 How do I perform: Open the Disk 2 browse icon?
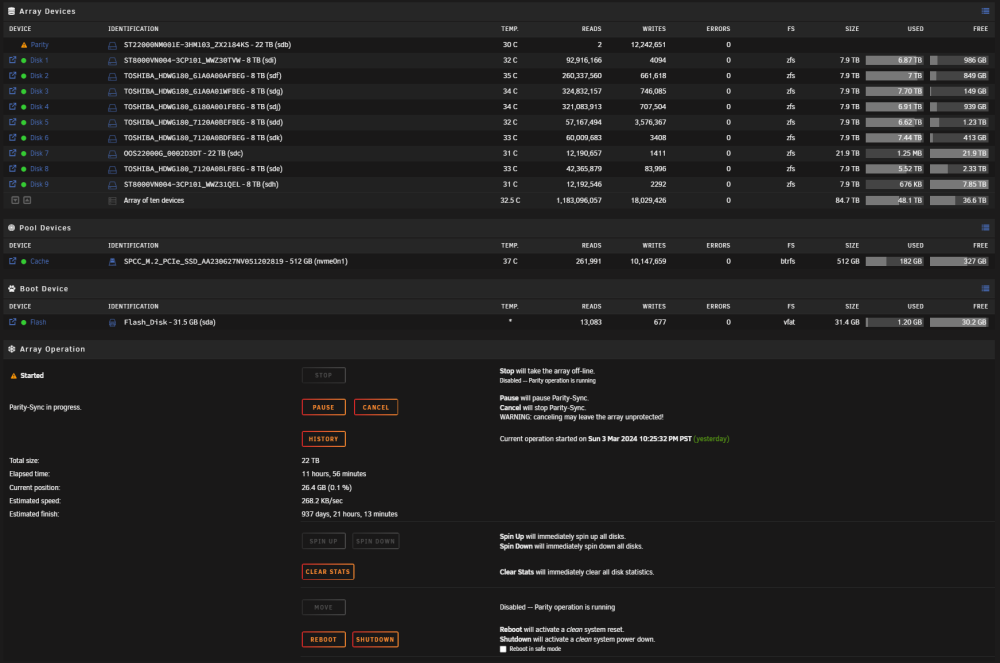(12, 75)
